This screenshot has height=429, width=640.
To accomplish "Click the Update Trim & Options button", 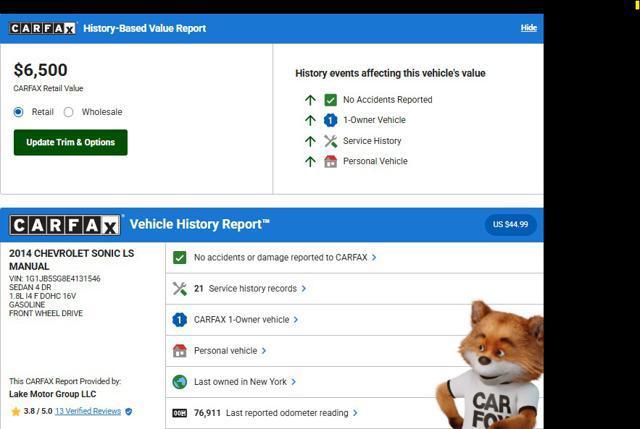I will point(71,142).
